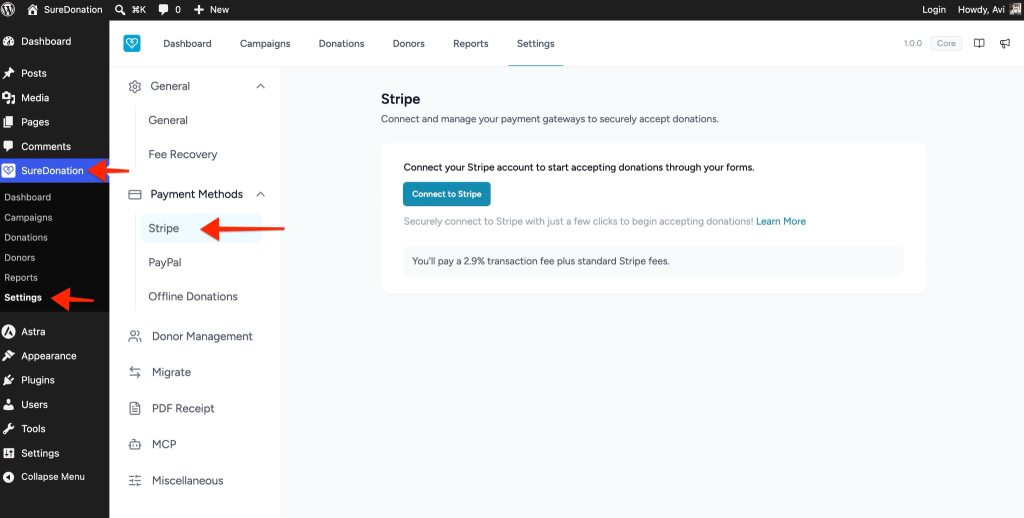Collapse the General section chevron
1024x518 pixels.
coord(261,86)
